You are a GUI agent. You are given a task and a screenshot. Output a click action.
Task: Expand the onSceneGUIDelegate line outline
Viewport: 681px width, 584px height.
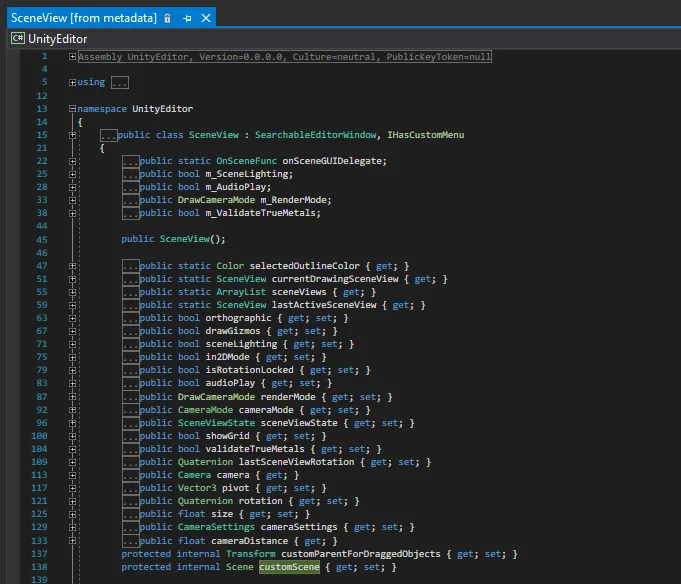click(x=73, y=162)
